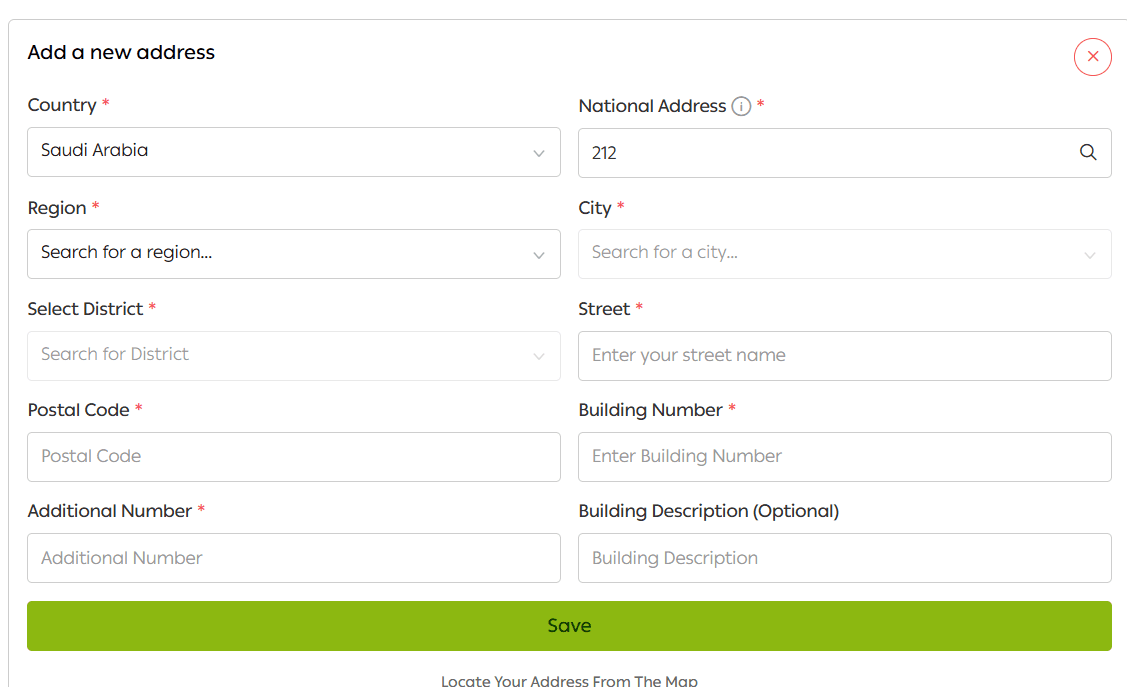Click the chevron arrow in District field
The width and height of the screenshot is (1127, 687).
coord(539,357)
